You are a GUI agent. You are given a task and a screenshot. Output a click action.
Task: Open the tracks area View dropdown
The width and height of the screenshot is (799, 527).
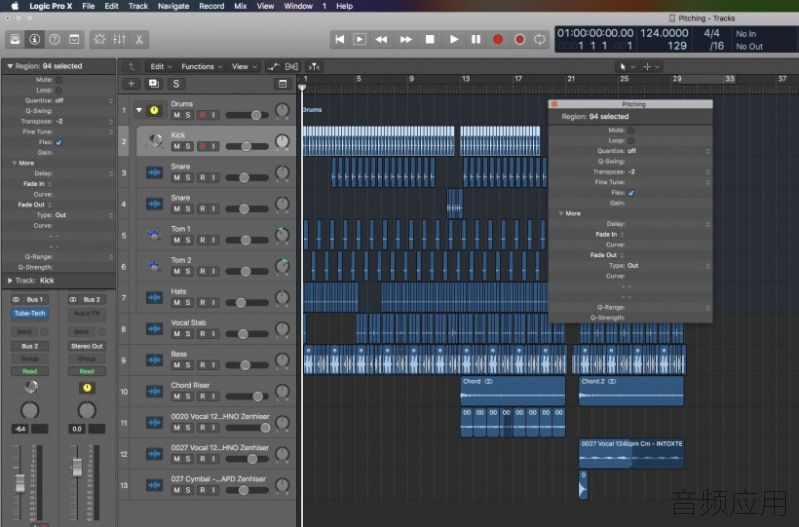(x=245, y=67)
